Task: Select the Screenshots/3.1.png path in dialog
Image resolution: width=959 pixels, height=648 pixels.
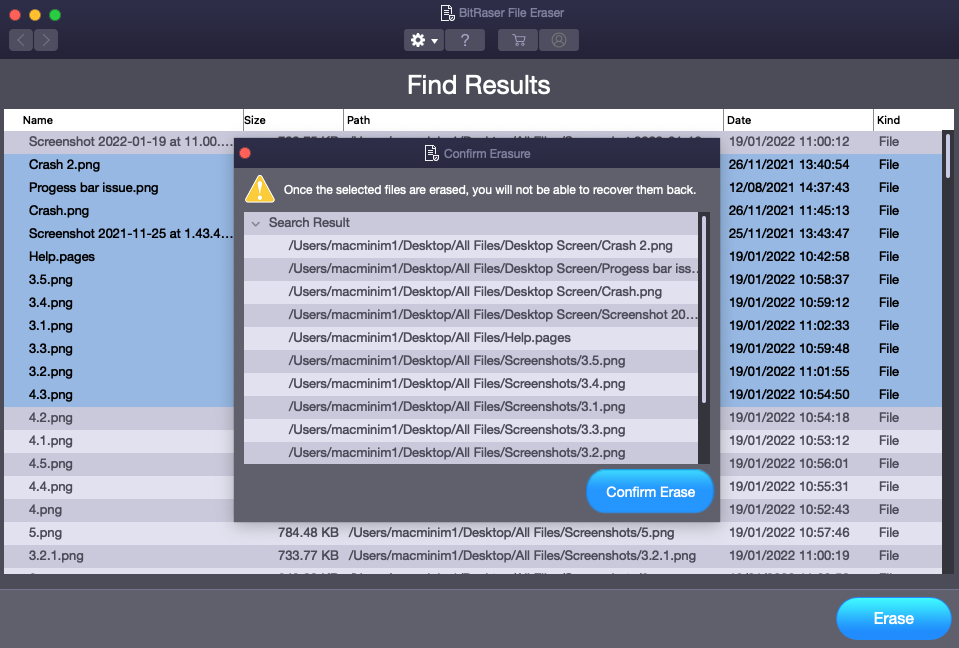Action: click(471, 407)
